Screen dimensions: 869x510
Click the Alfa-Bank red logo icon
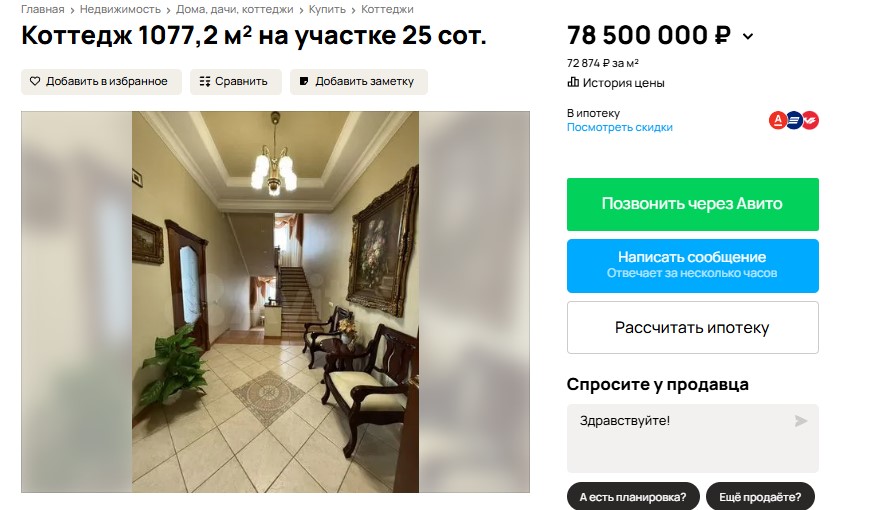click(x=778, y=120)
